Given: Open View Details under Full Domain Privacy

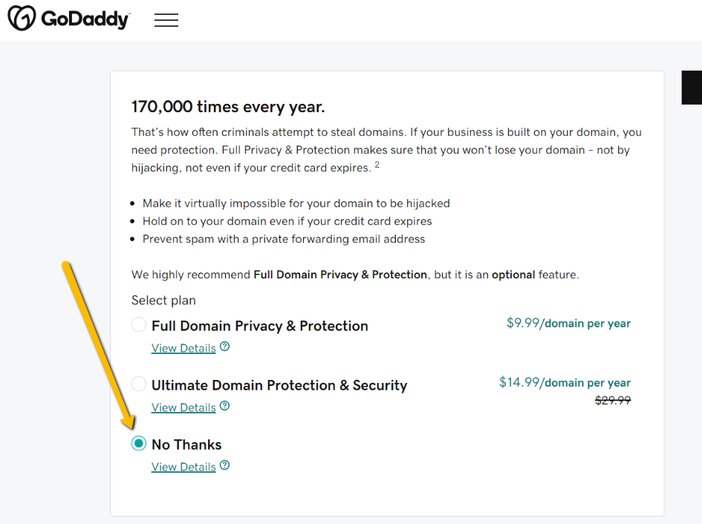Looking at the screenshot, I should [x=183, y=348].
